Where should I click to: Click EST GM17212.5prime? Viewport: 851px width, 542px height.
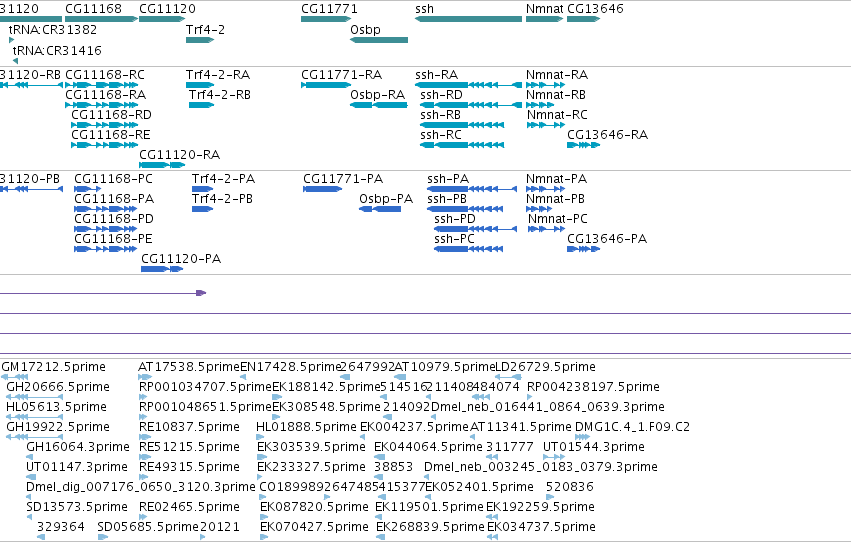[x=54, y=367]
